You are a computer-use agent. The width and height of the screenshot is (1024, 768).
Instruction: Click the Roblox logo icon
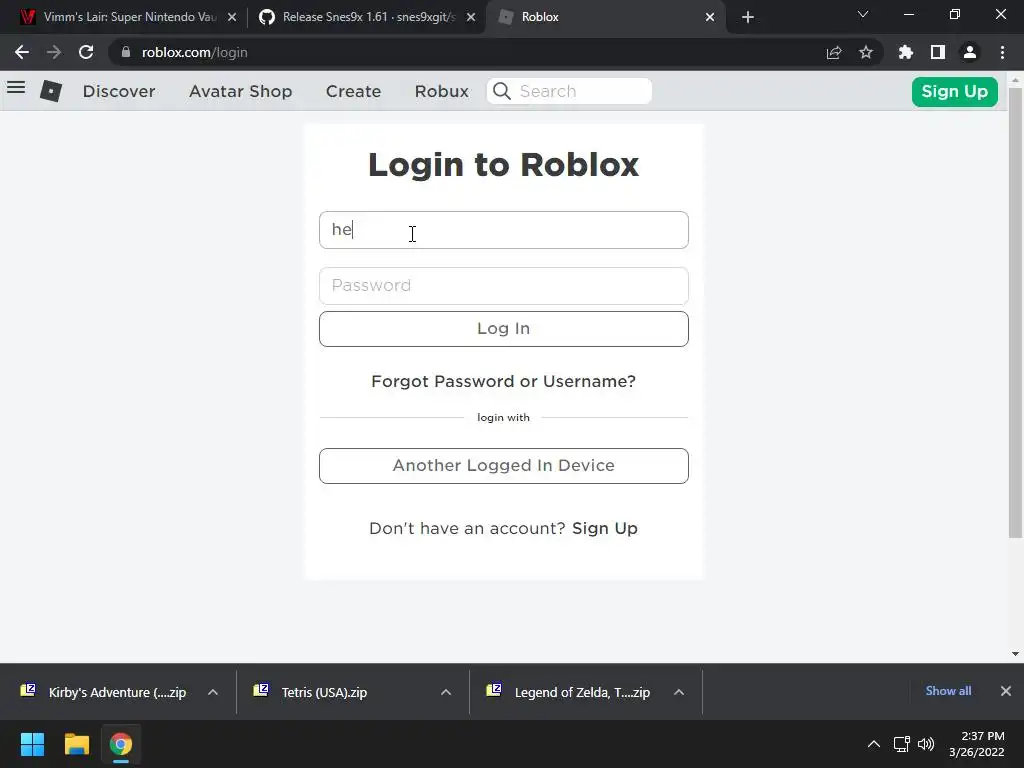click(x=51, y=91)
